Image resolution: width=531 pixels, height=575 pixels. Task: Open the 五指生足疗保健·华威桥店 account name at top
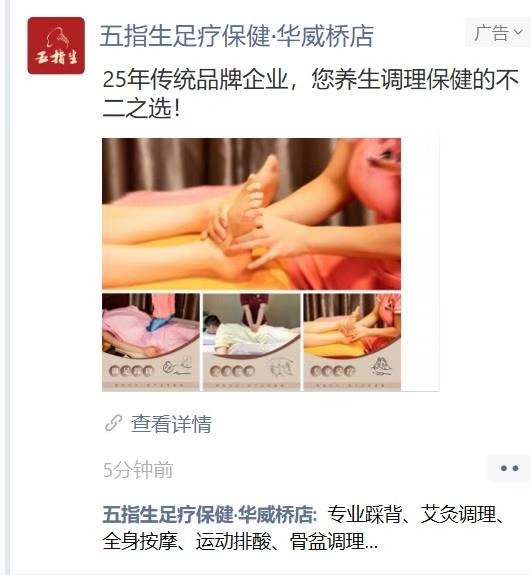click(x=237, y=36)
